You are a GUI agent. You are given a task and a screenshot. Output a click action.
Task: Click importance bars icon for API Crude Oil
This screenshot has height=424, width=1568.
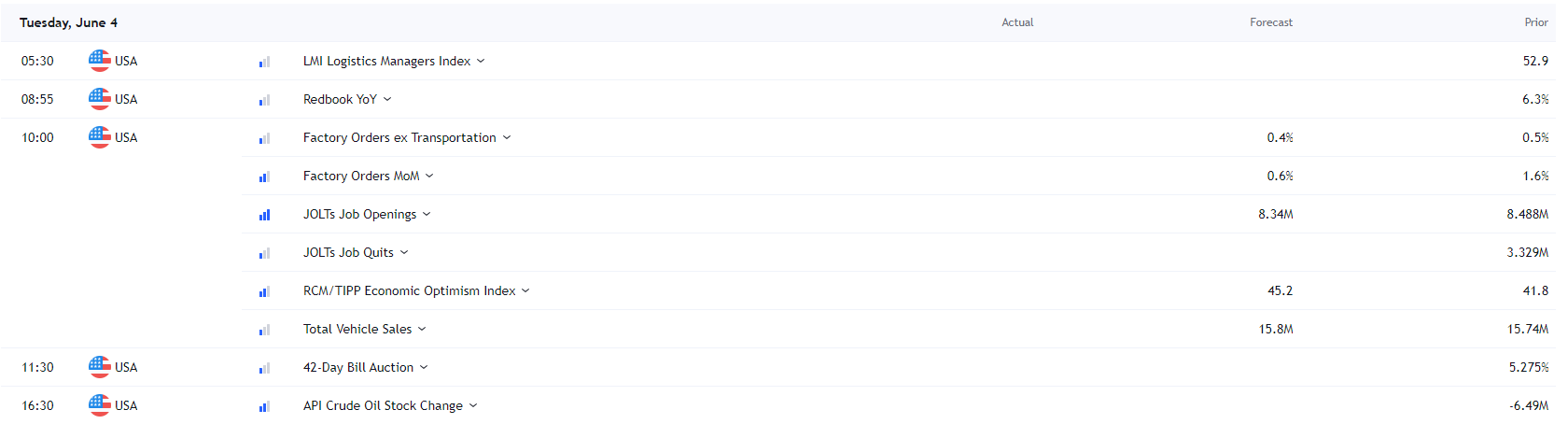265,406
